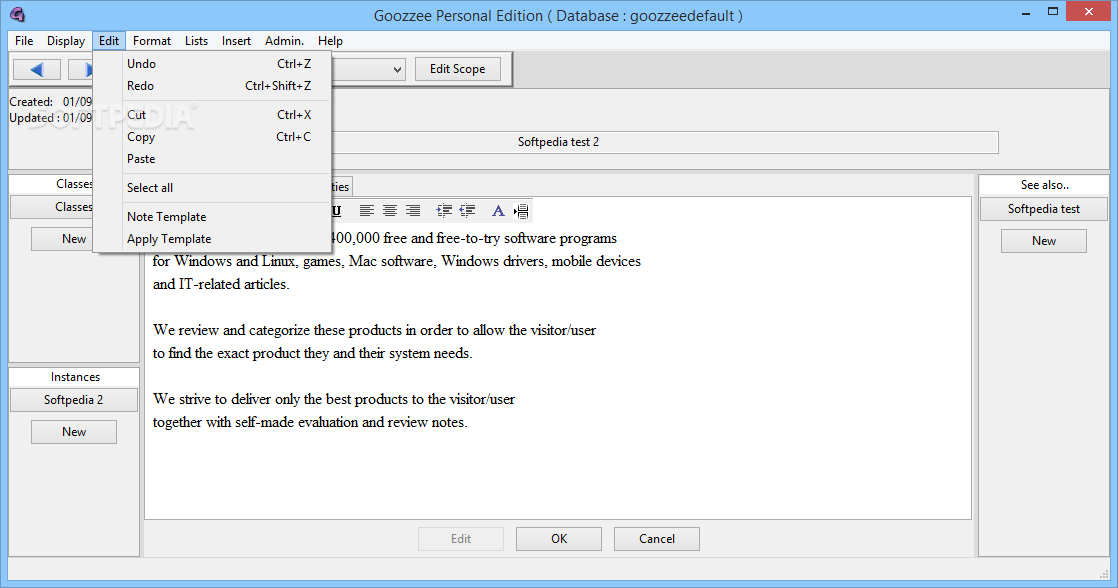Open the Softpedia test see-also entry
The width and height of the screenshot is (1118, 588).
(x=1044, y=209)
